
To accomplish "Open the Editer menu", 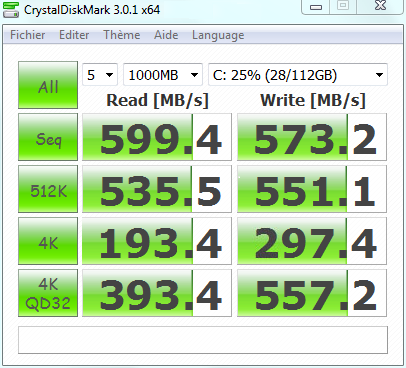I will (x=74, y=35).
